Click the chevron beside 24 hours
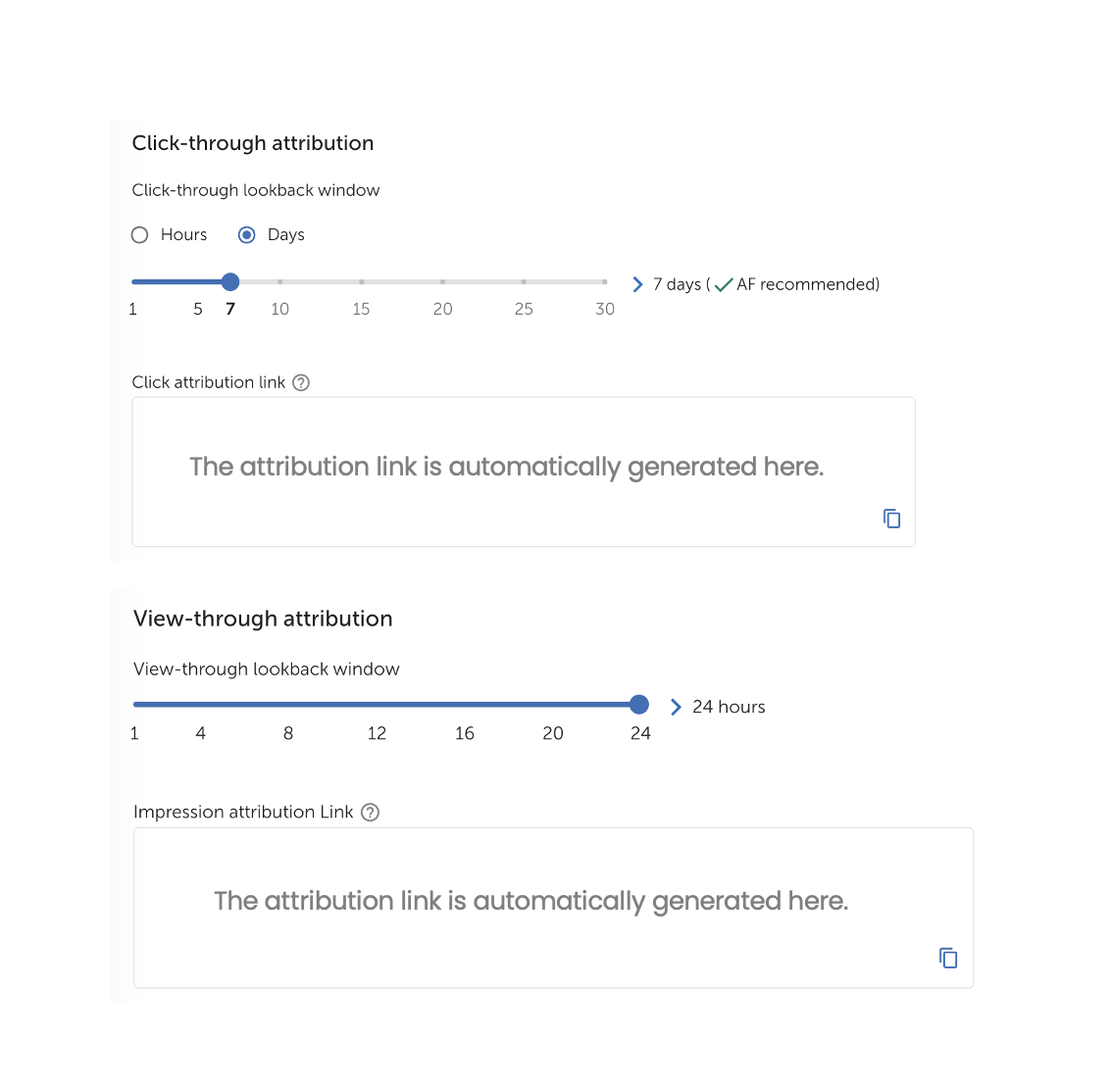Image resolution: width=1110 pixels, height=1092 pixels. tap(676, 707)
